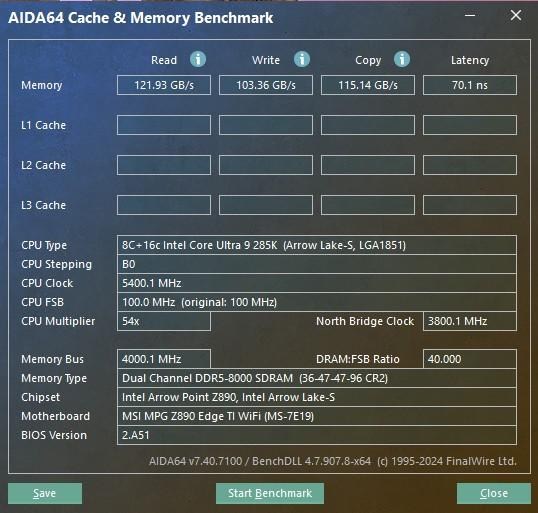This screenshot has width=538, height=513.
Task: Minimize the AIDA64 benchmark window
Action: [x=470, y=15]
